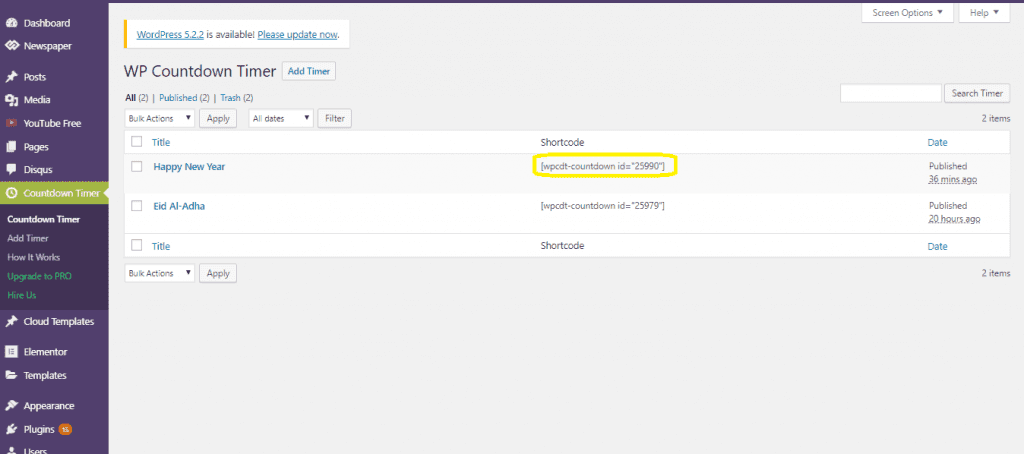Click the Cloud Templates pin icon

[x=11, y=321]
